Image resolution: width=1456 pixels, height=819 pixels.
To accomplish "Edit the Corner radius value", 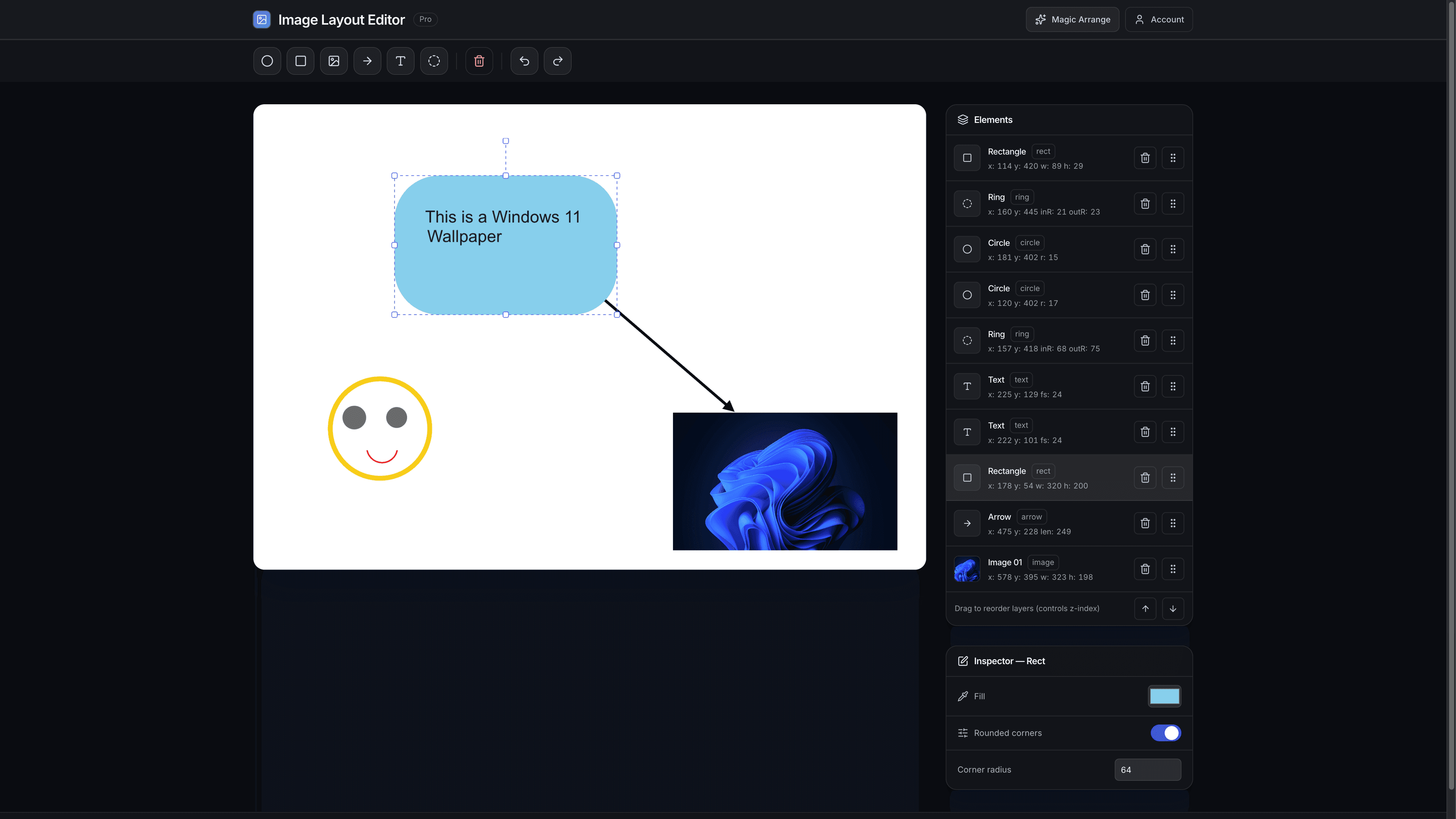I will tap(1147, 769).
